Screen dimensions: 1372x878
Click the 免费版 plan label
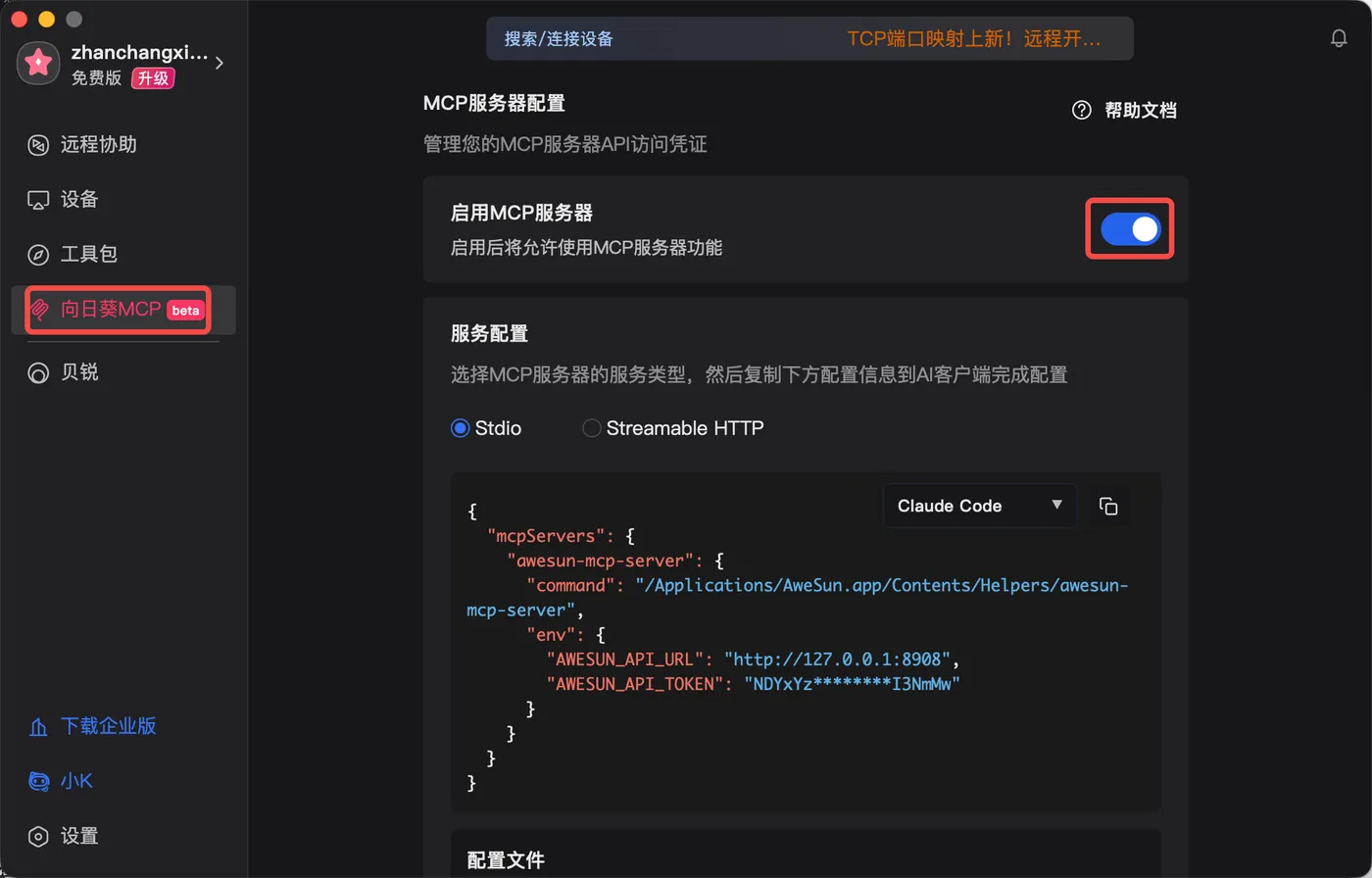96,78
